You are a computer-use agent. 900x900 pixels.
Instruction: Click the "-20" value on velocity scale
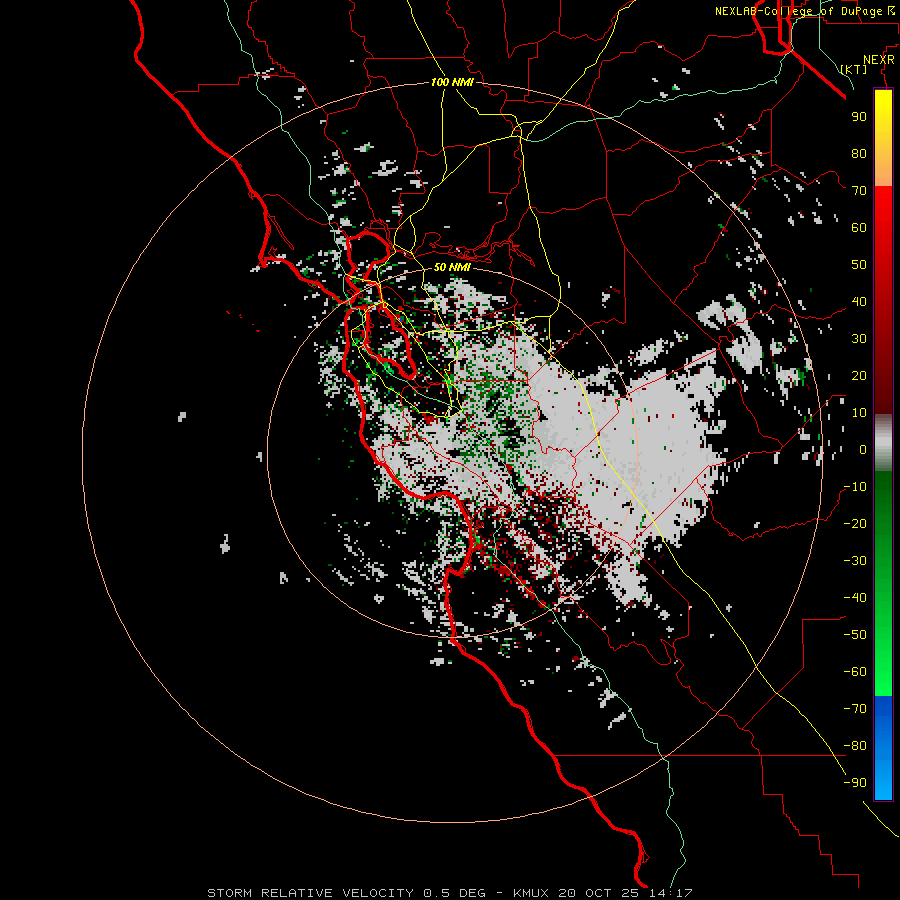click(855, 523)
